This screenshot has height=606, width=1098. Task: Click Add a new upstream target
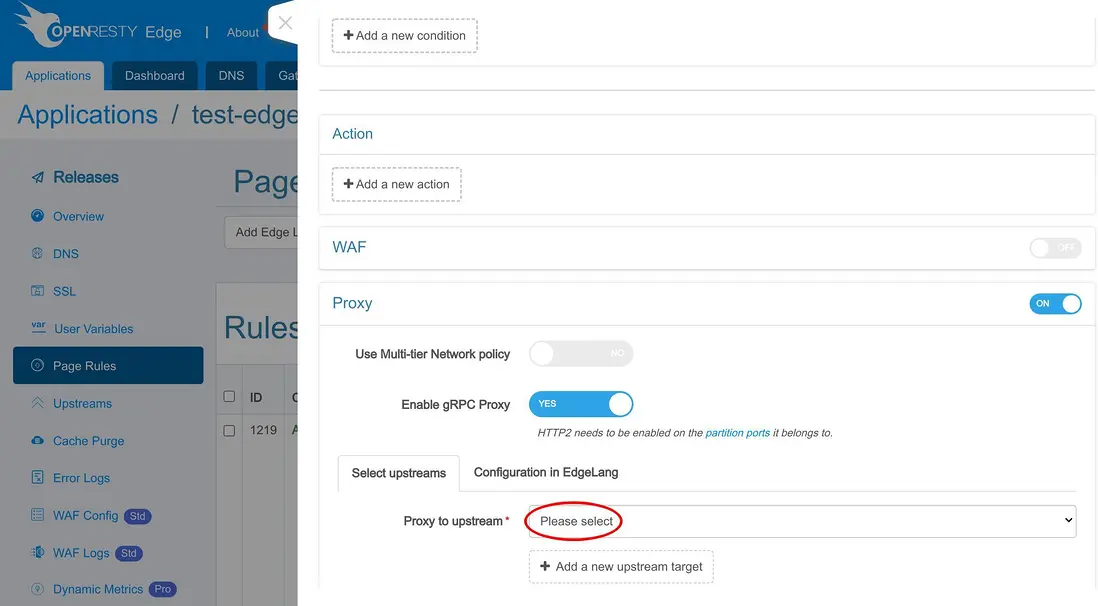tap(620, 567)
